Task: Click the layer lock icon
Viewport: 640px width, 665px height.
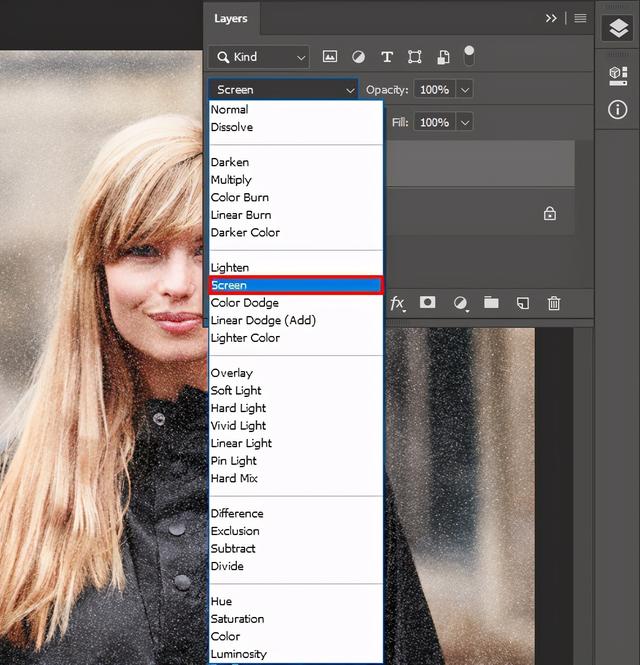Action: [550, 213]
